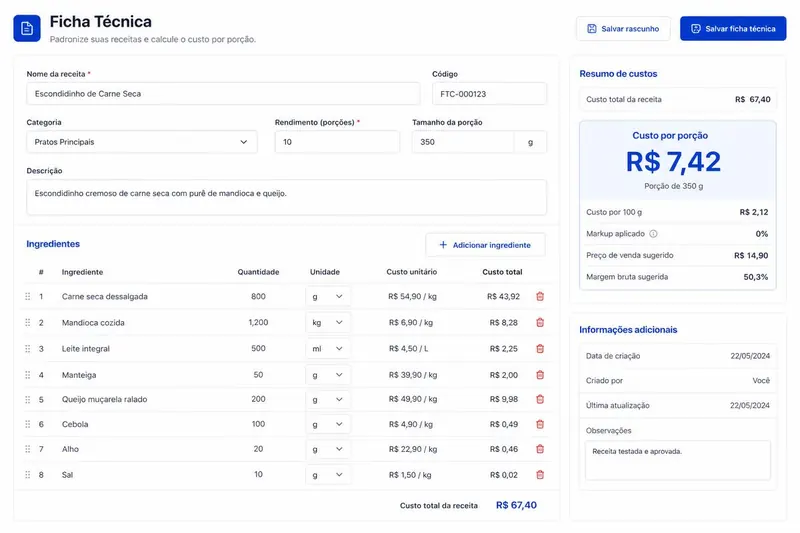Change the unit dropdown for Carne seca dessalgada
Viewport: 800px width, 533px height.
tap(328, 296)
